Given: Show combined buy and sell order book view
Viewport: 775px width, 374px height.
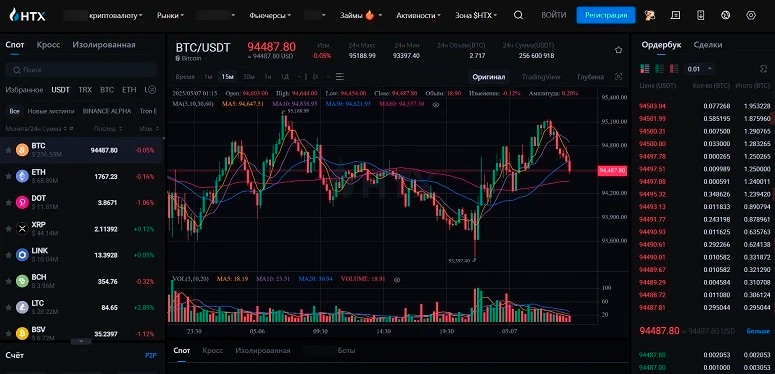Looking at the screenshot, I should click(x=645, y=69).
